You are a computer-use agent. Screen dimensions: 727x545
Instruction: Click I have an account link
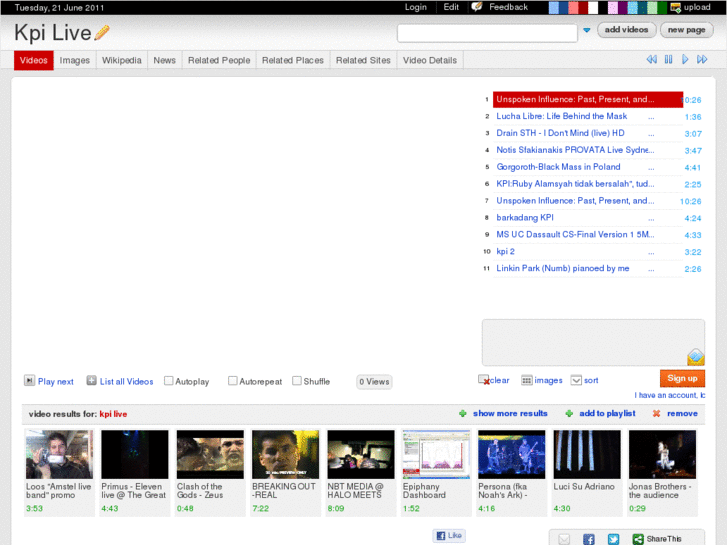coord(670,395)
